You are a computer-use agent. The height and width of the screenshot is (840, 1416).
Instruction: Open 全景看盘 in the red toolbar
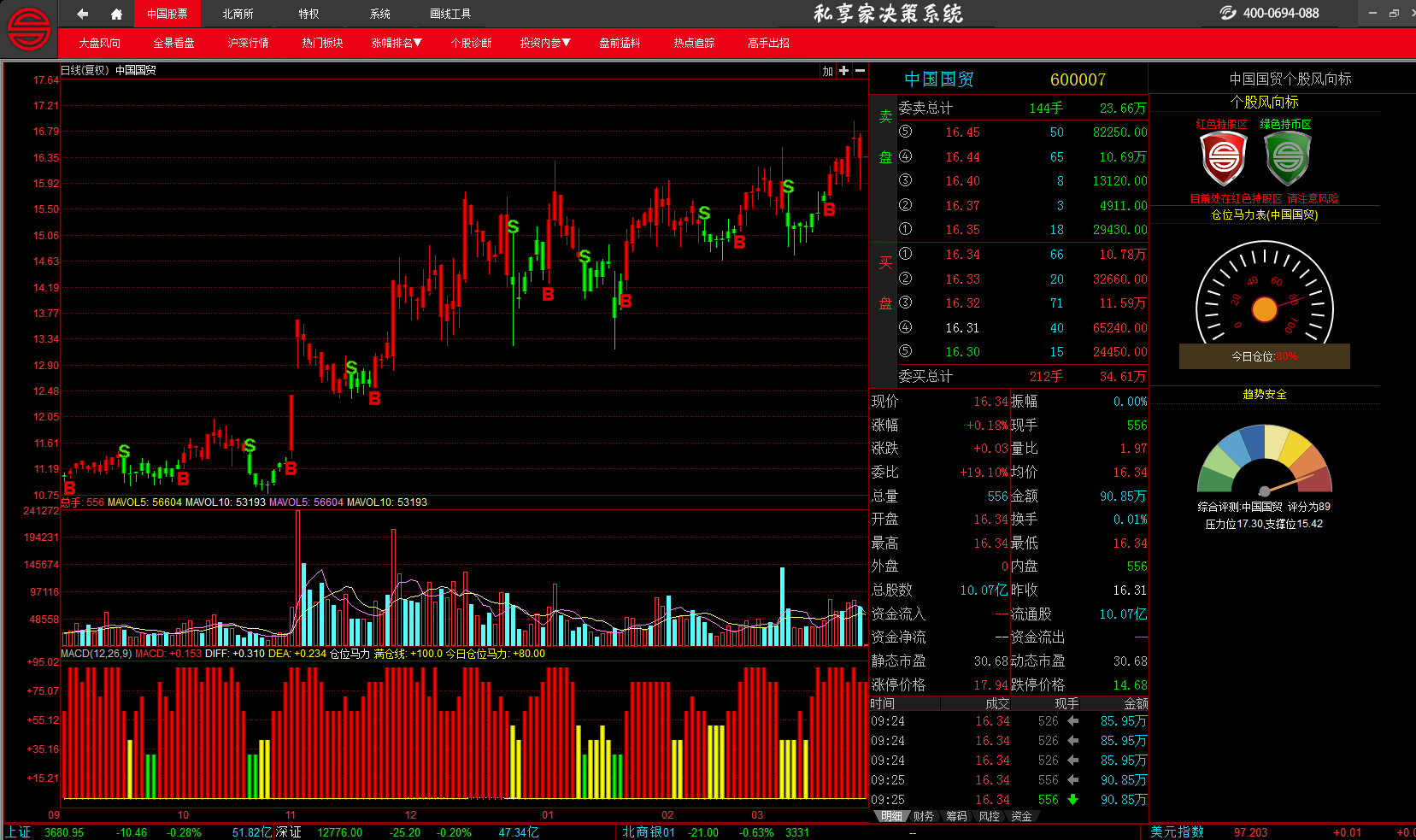pos(173,43)
